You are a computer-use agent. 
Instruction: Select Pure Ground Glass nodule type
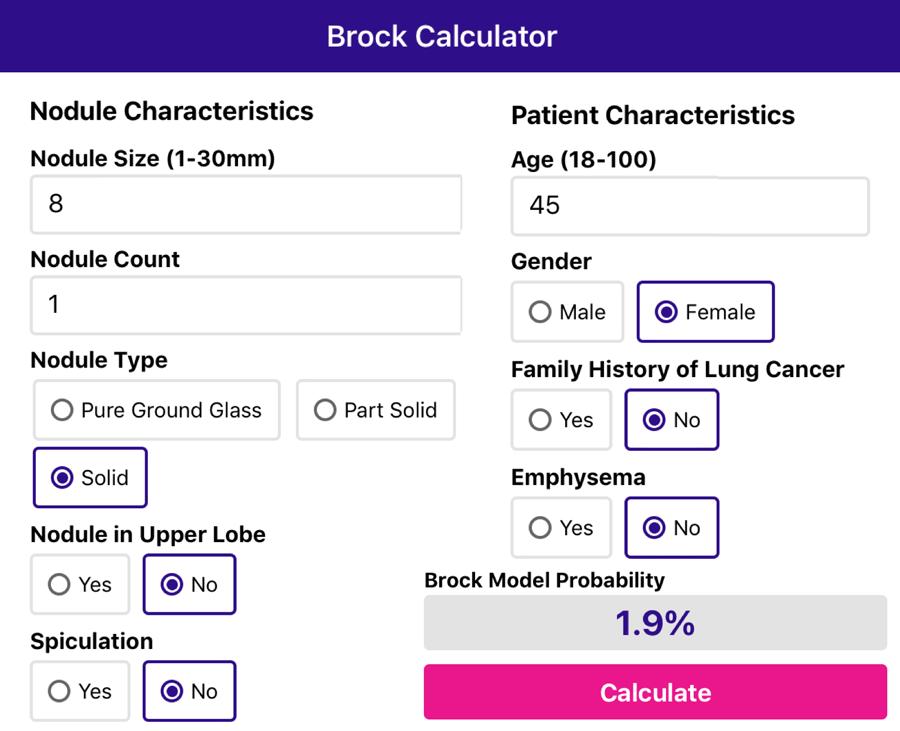pyautogui.click(x=157, y=410)
